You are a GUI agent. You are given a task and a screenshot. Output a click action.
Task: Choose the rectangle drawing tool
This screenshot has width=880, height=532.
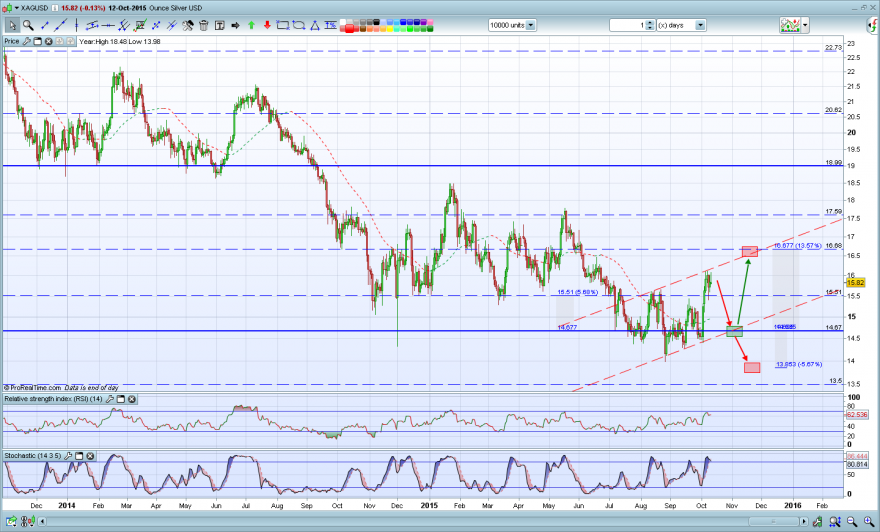coord(283,25)
